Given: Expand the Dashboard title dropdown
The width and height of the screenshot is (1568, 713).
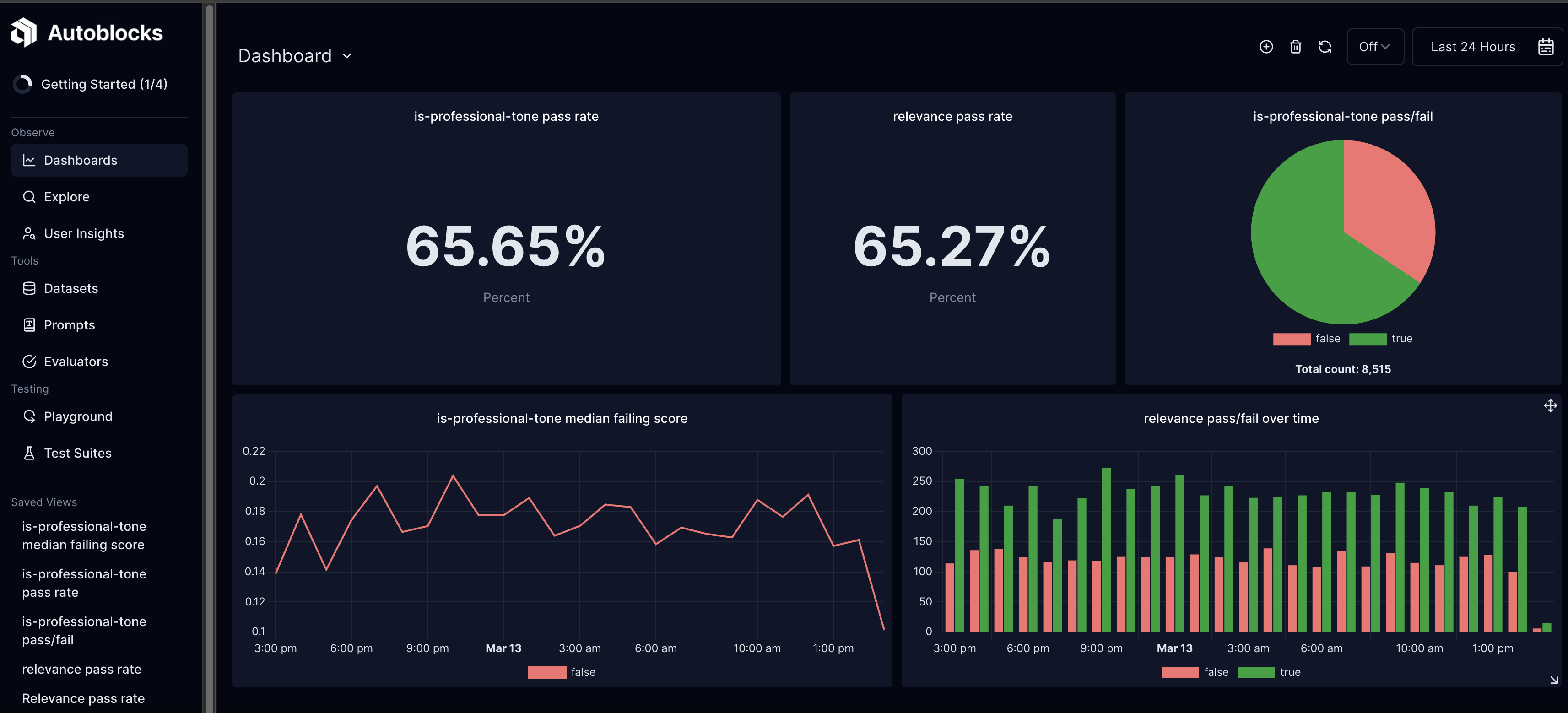Looking at the screenshot, I should [348, 55].
